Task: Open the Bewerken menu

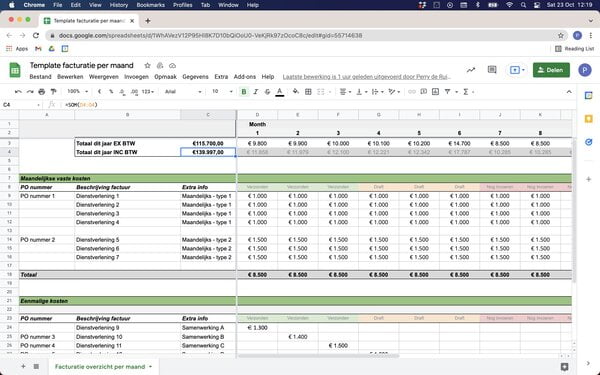Action: (70, 77)
